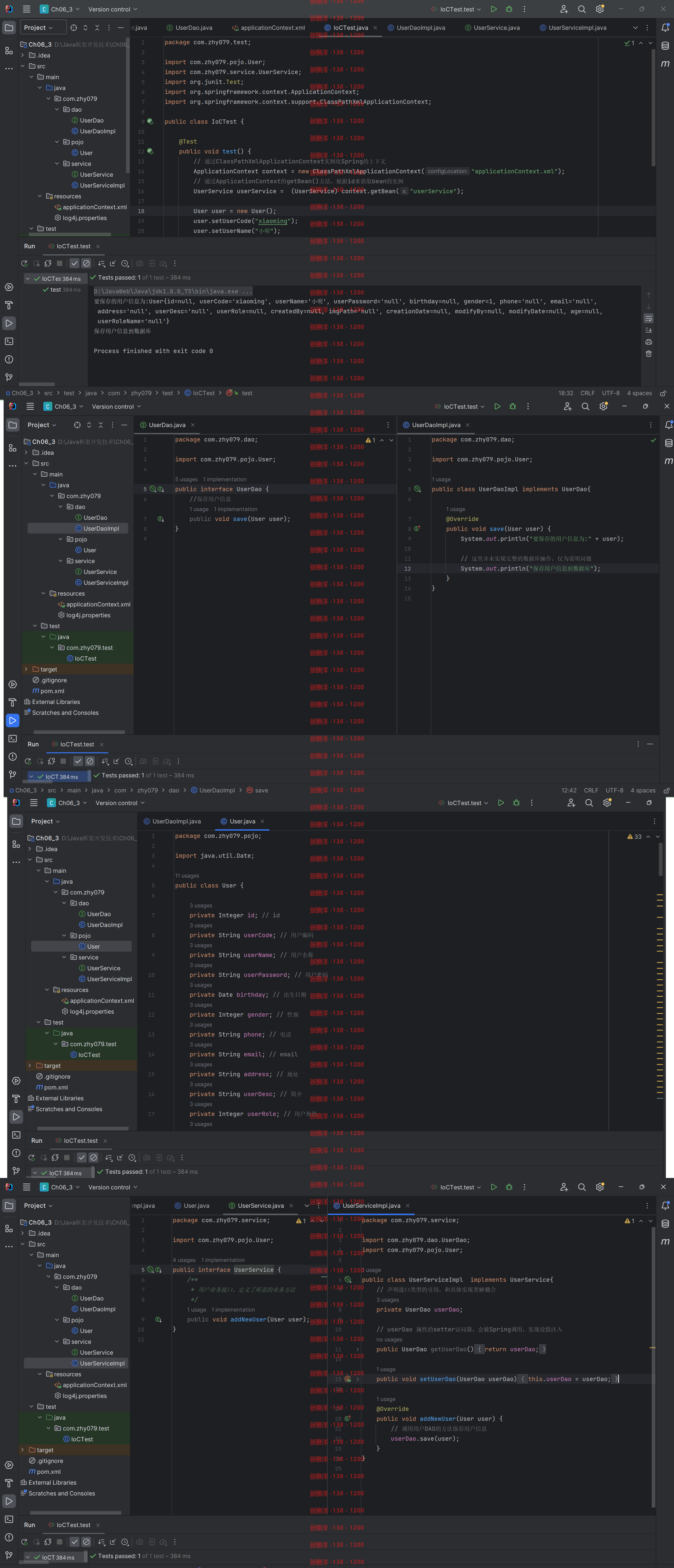Image resolution: width=674 pixels, height=1568 pixels.
Task: Click the 'test 384 ms' result node
Action: tap(61, 290)
